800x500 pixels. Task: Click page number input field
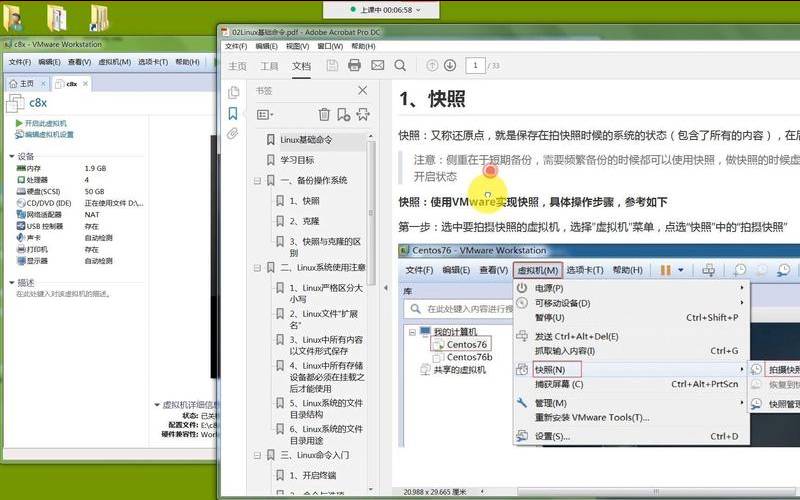[x=475, y=65]
